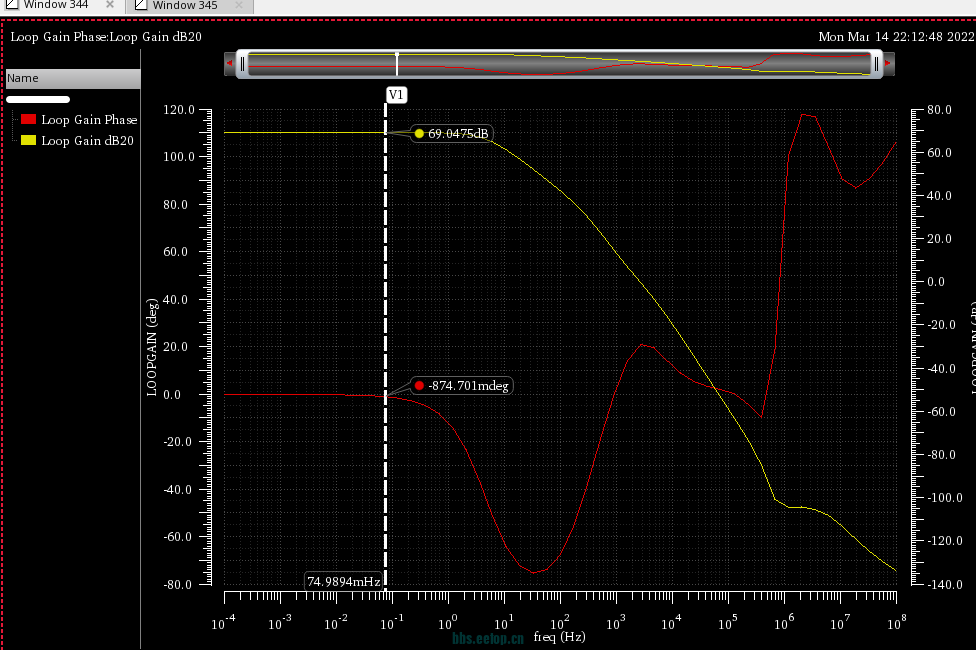The height and width of the screenshot is (650, 976).
Task: Click the Window 345 tab icon
Action: tap(141, 5)
